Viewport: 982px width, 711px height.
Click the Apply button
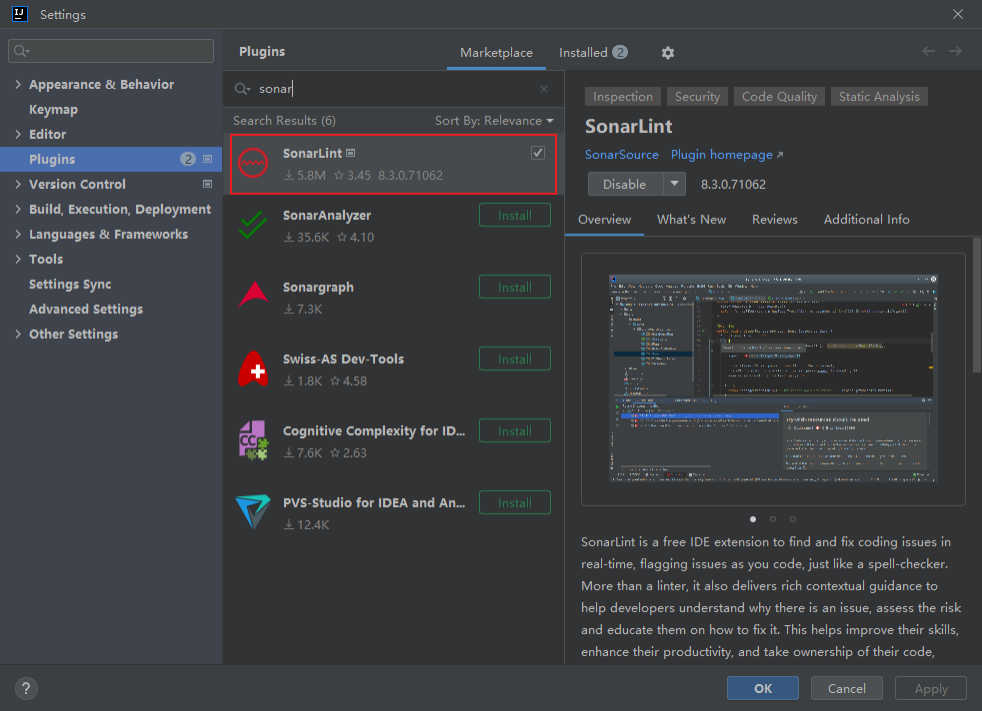coord(931,688)
